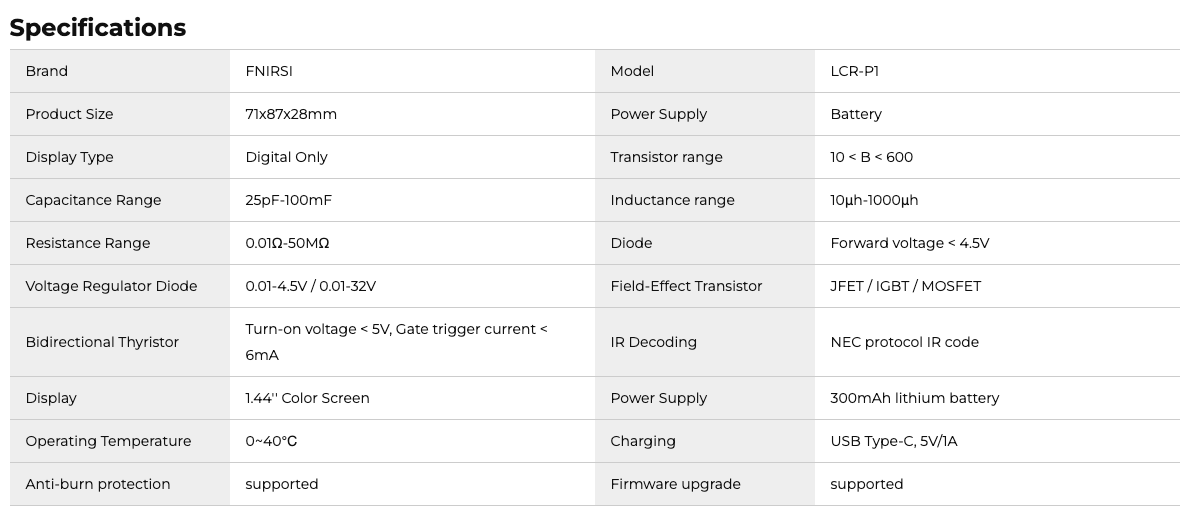Click the Firmware upgrade label
The width and height of the screenshot is (1188, 532).
[676, 484]
